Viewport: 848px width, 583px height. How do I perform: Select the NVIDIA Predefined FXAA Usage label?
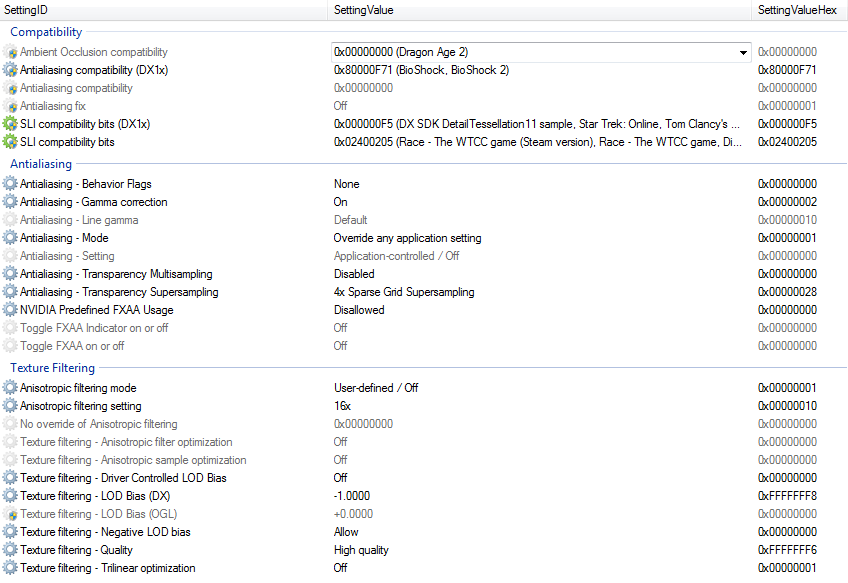coord(97,310)
